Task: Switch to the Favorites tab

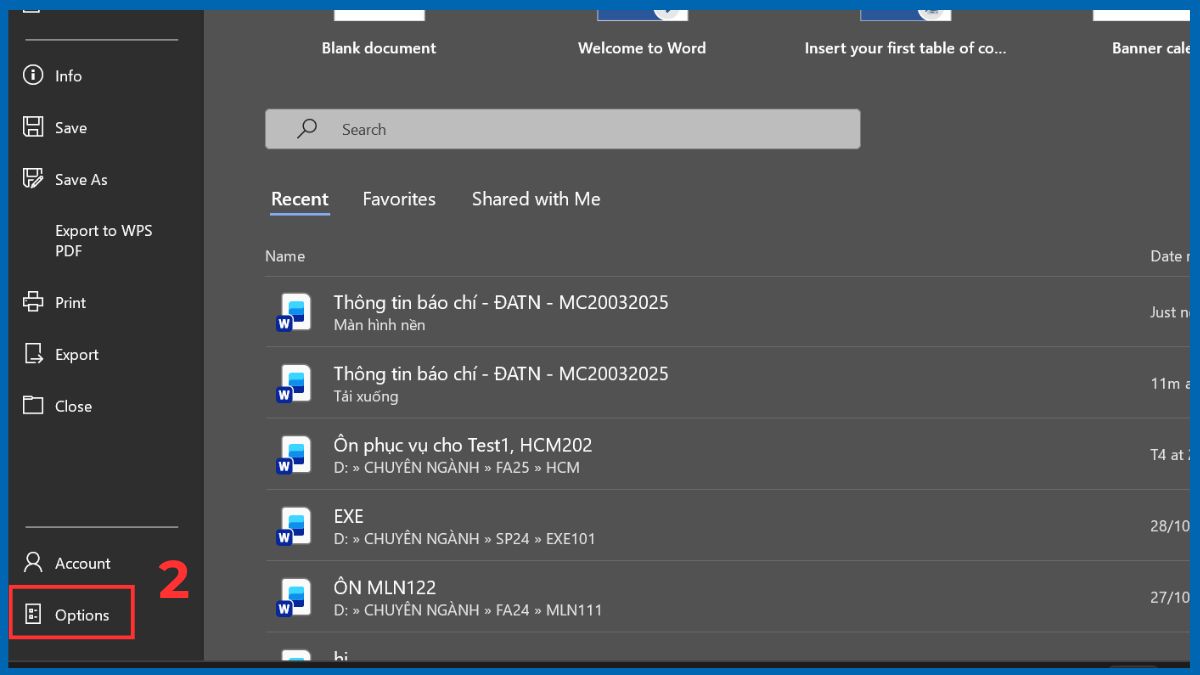Action: point(398,199)
